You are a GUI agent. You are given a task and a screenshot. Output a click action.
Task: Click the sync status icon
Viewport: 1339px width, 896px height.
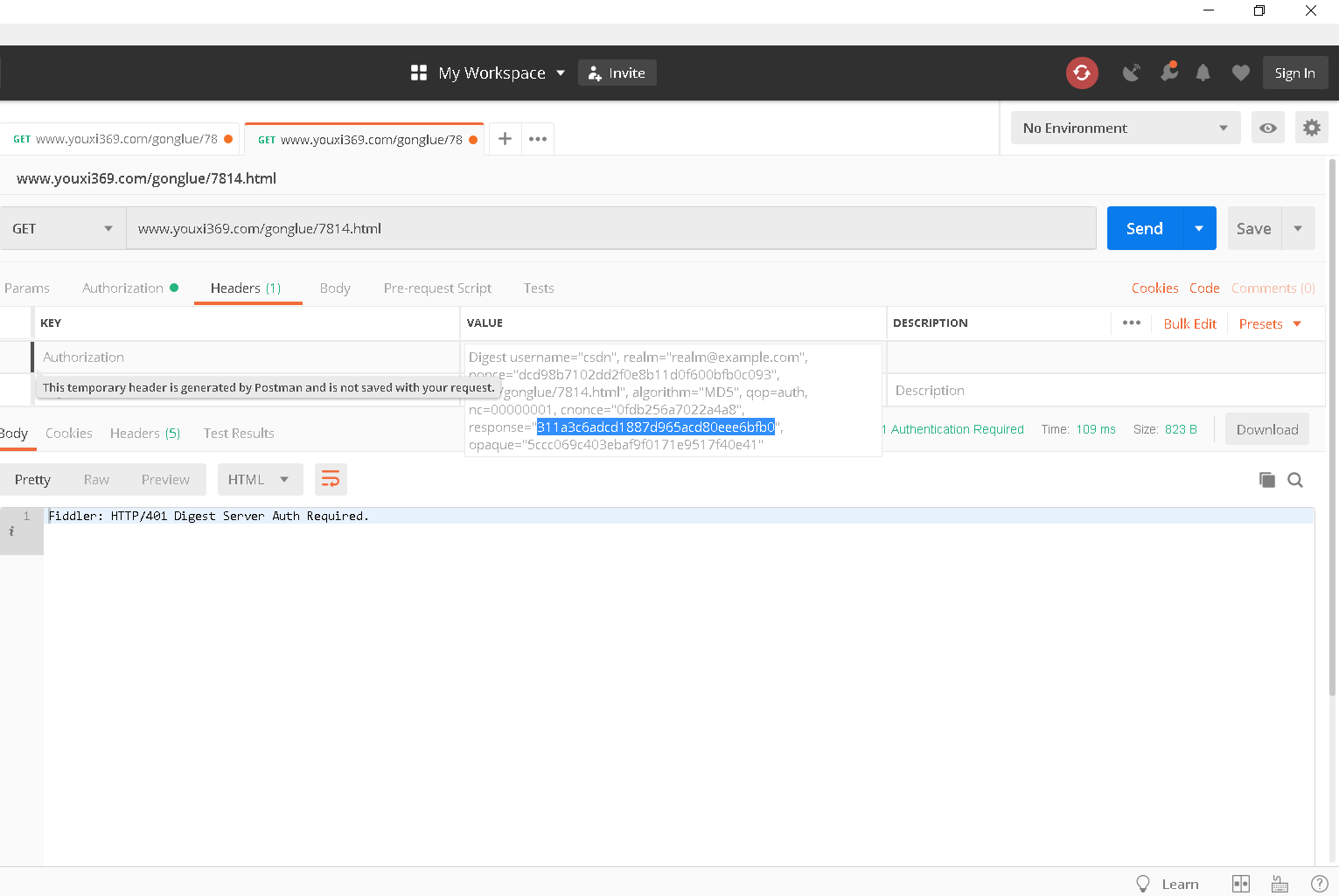(x=1082, y=73)
